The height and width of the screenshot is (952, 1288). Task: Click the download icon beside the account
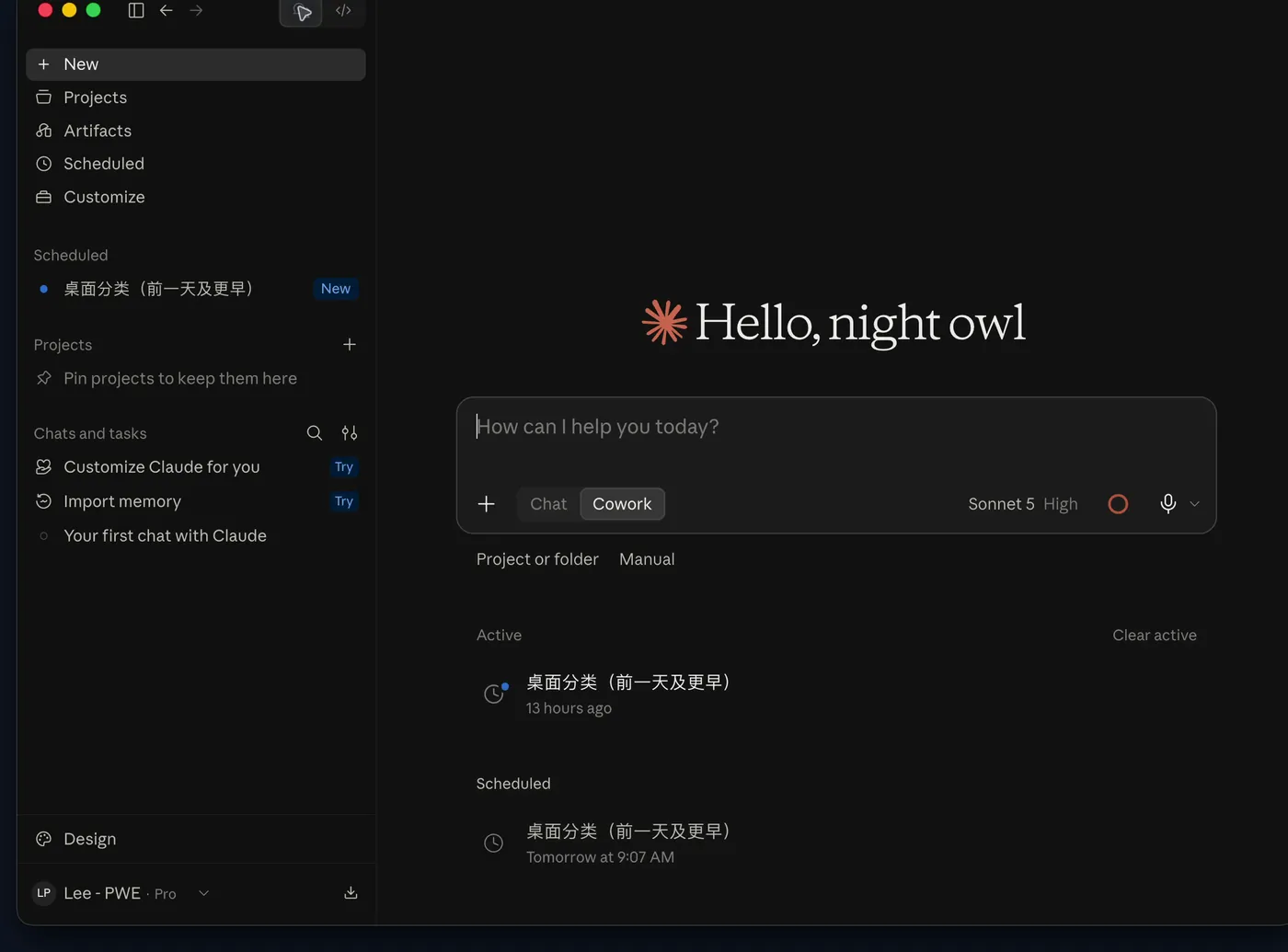pyautogui.click(x=351, y=893)
